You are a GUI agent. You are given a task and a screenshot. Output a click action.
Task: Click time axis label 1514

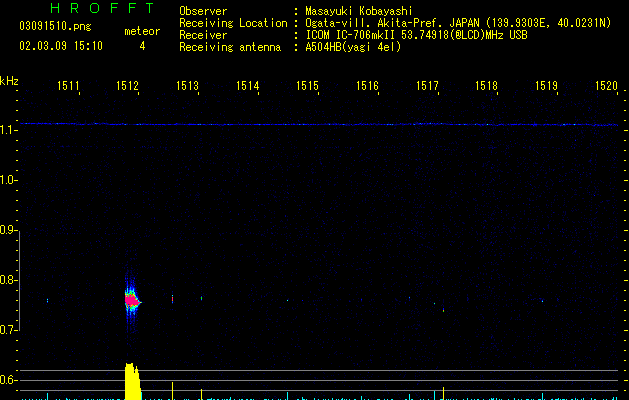coord(248,85)
